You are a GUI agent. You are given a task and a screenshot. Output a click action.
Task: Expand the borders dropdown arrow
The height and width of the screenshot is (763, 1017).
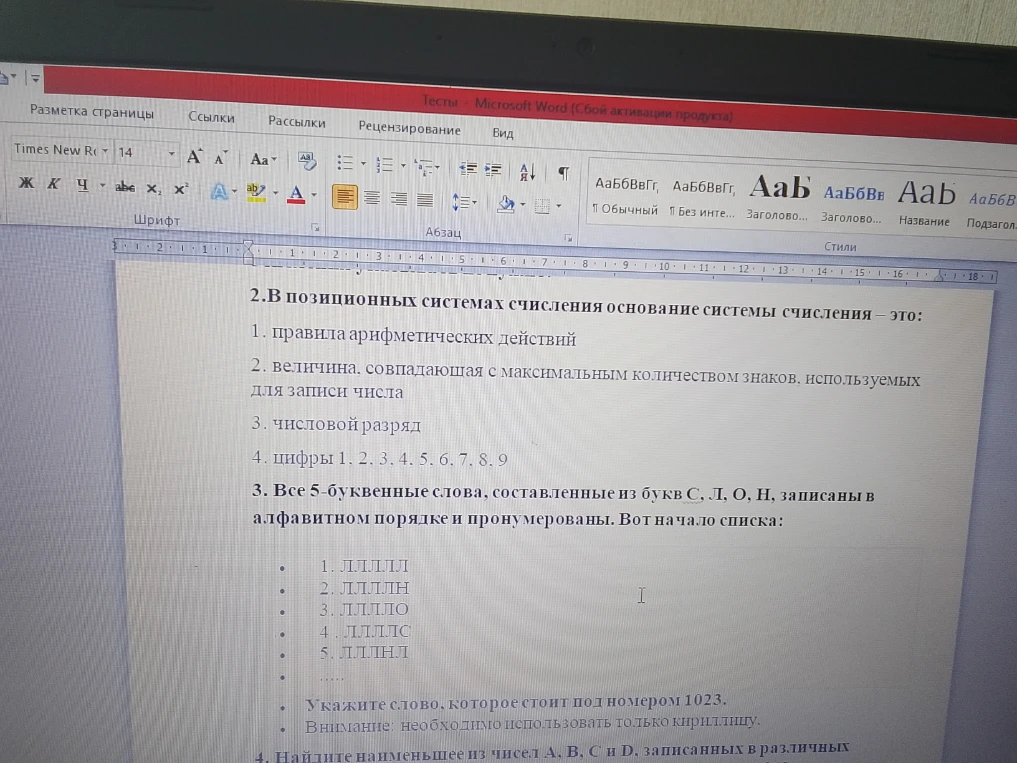[x=558, y=206]
